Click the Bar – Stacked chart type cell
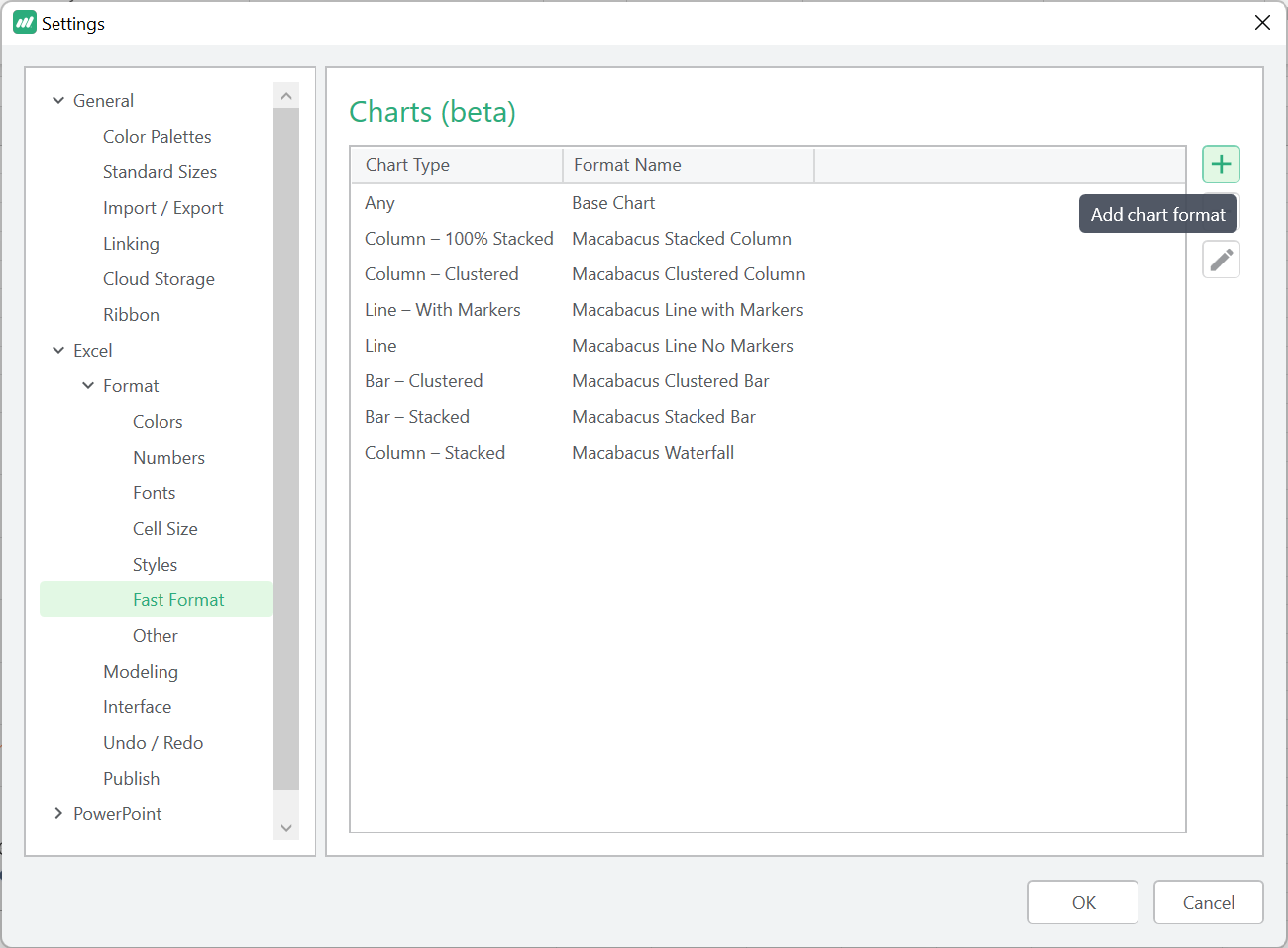 [416, 417]
